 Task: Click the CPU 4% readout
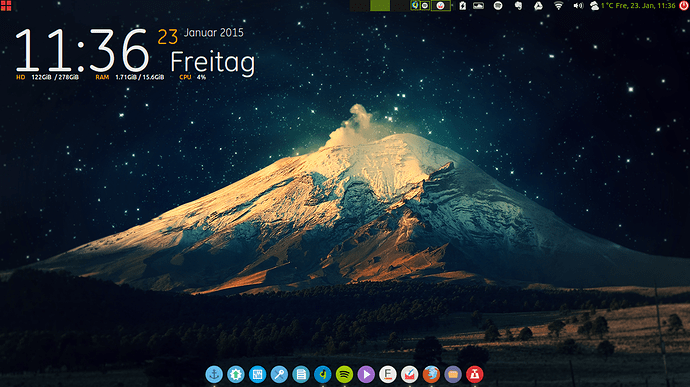[193, 77]
